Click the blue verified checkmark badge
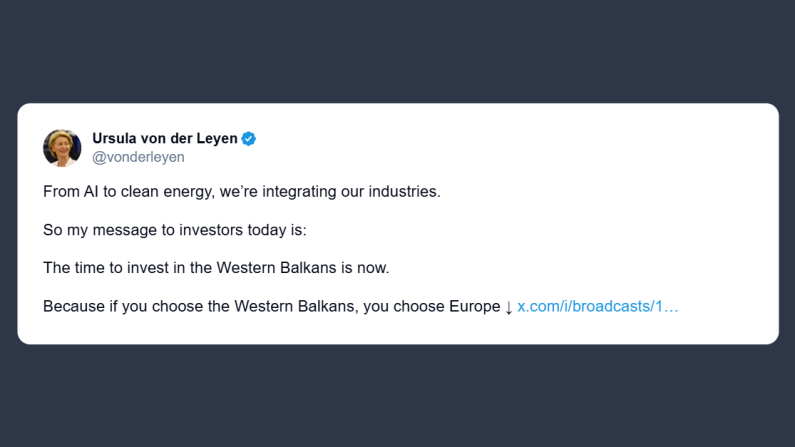795x447 pixels. point(249,139)
